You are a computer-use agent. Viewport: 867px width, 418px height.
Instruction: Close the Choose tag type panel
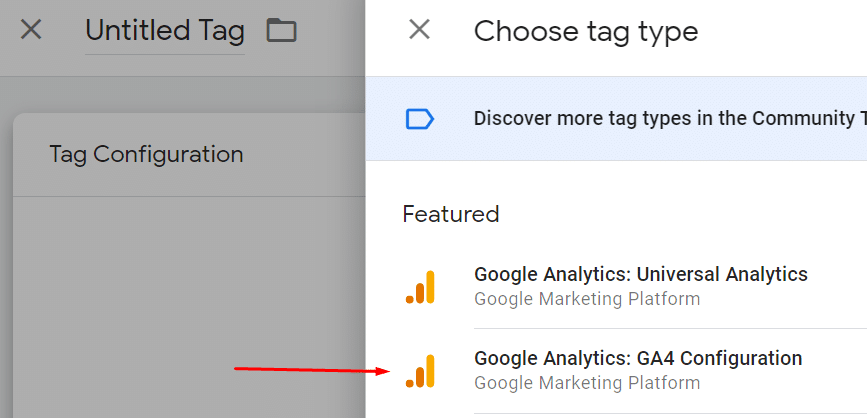pos(420,30)
